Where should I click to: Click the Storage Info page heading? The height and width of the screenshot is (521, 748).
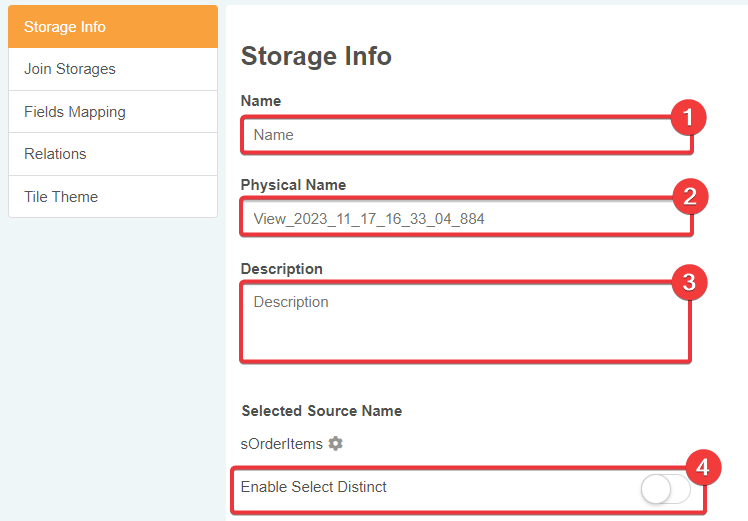pos(316,56)
